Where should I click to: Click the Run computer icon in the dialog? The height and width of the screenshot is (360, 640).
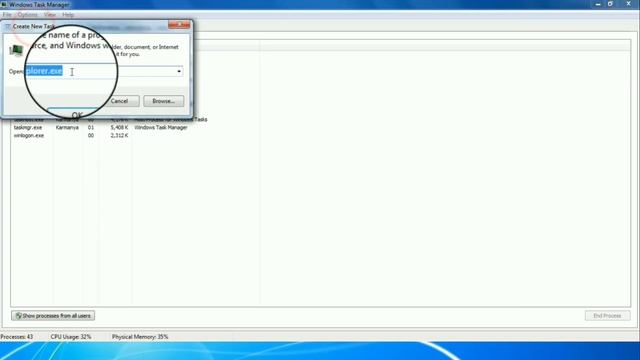[16, 50]
